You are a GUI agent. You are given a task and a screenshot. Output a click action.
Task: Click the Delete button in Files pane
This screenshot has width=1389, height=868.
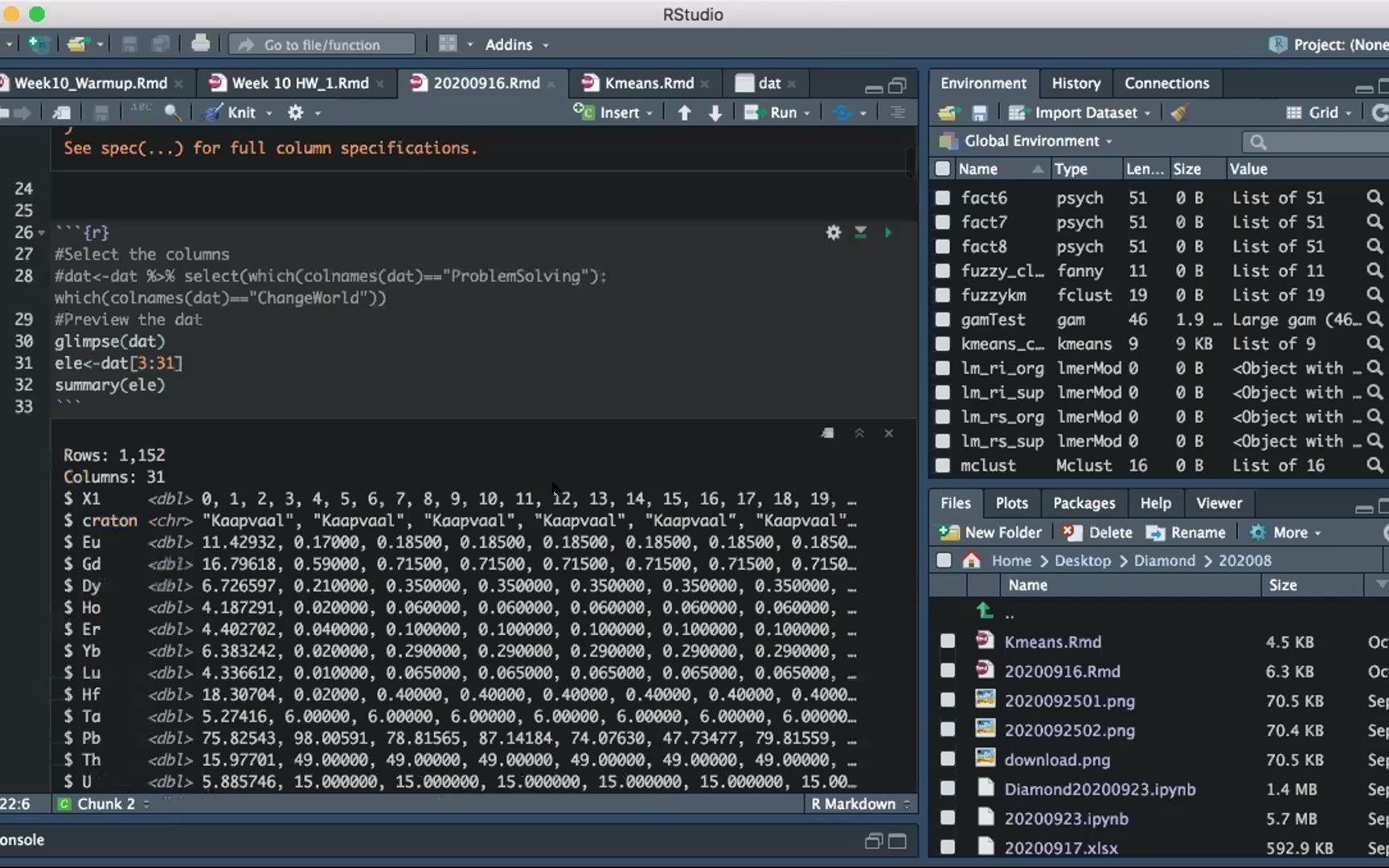point(1097,533)
